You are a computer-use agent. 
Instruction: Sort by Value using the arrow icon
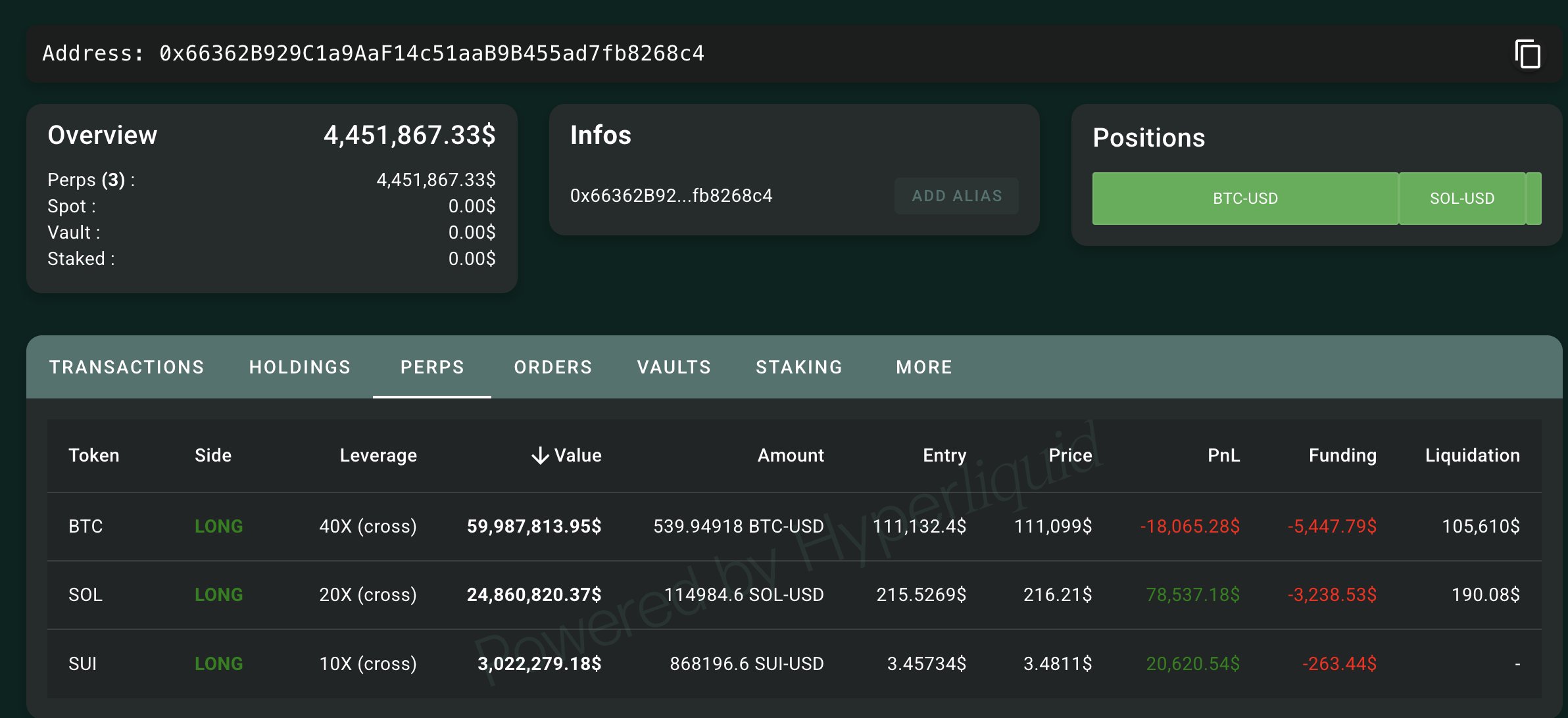click(x=540, y=455)
